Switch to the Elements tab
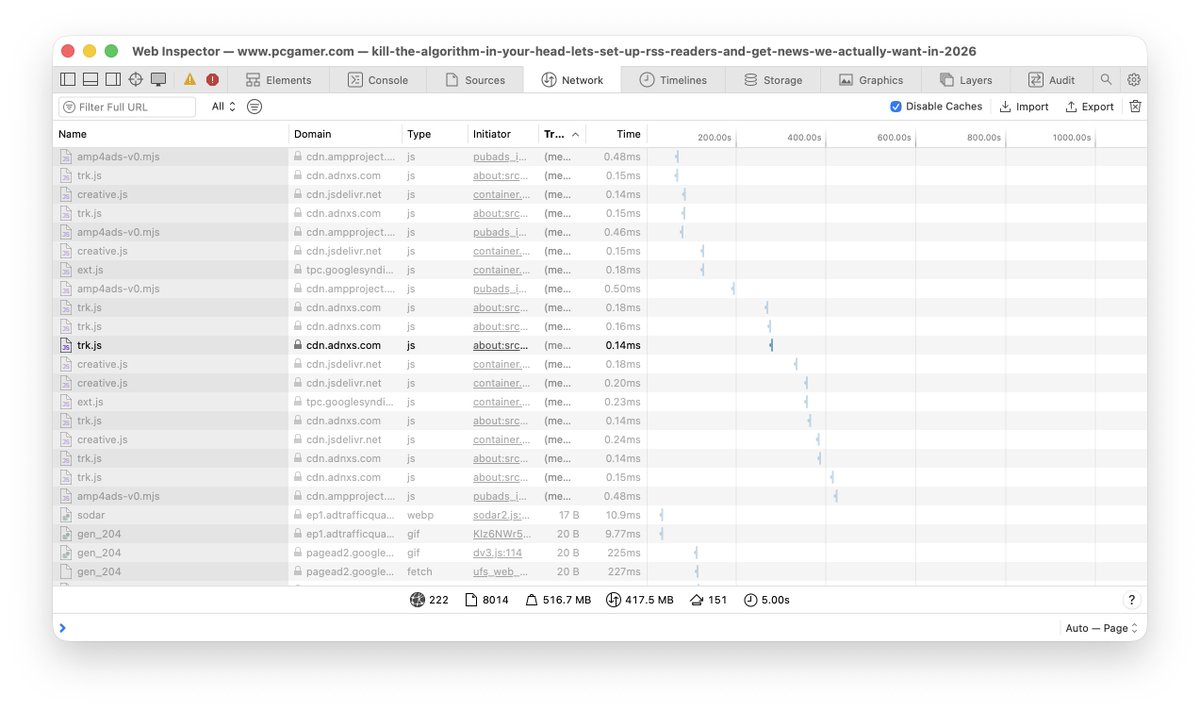 click(x=279, y=80)
